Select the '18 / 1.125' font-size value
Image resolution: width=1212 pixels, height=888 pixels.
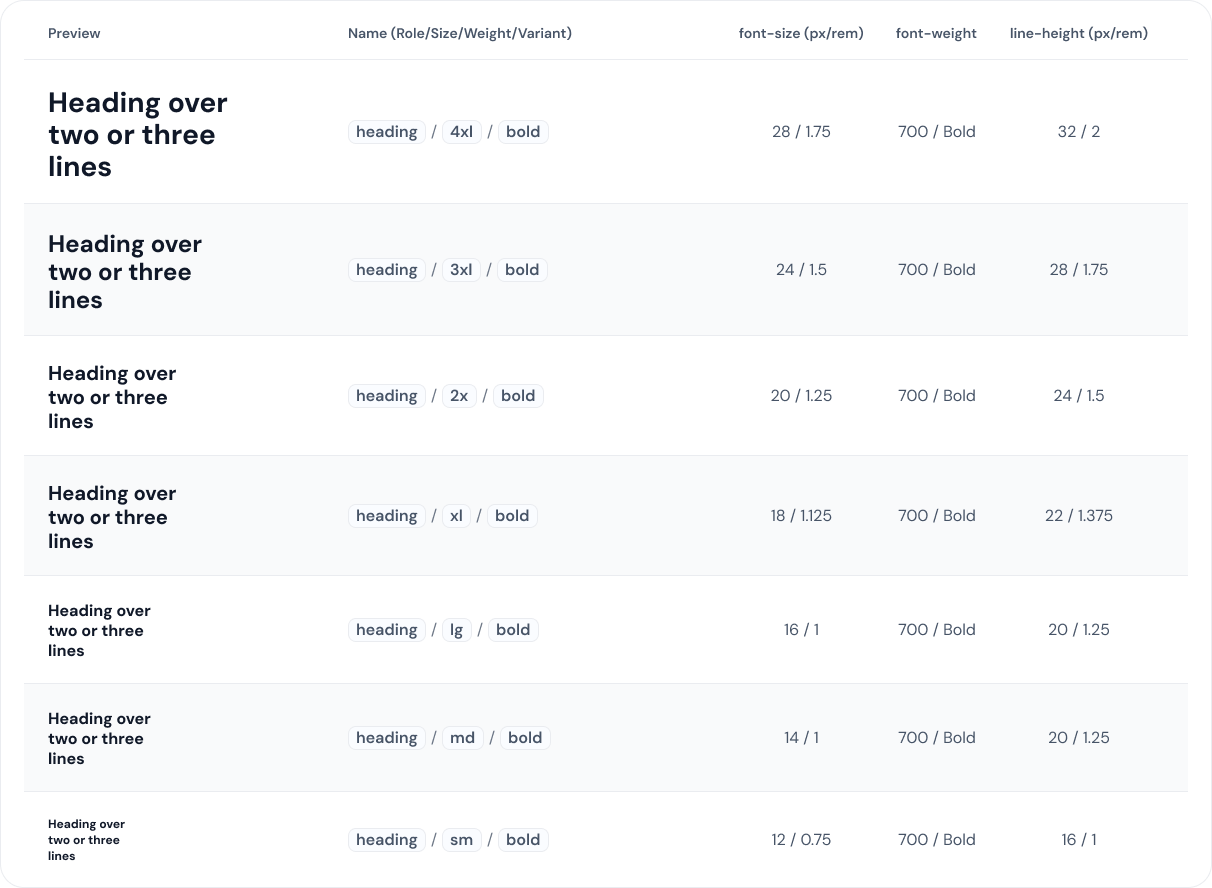coord(801,515)
